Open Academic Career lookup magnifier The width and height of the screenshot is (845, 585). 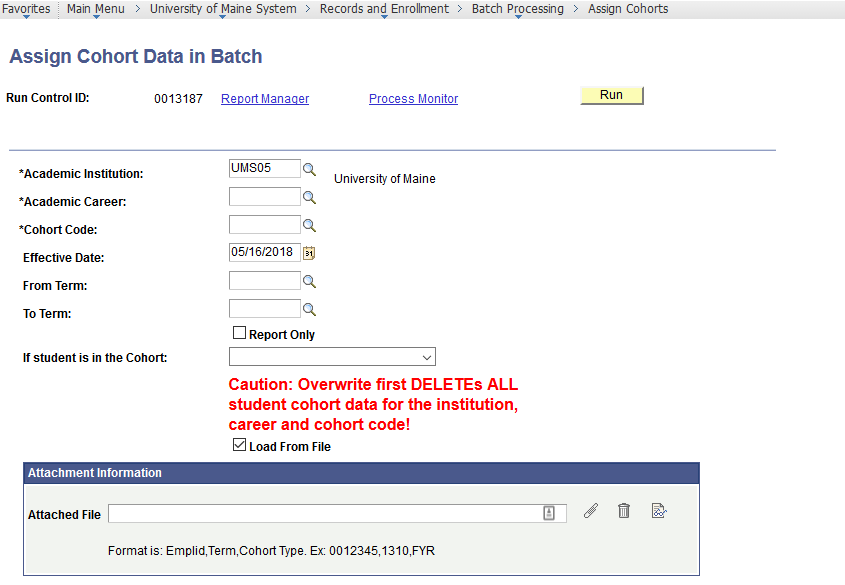point(309,198)
